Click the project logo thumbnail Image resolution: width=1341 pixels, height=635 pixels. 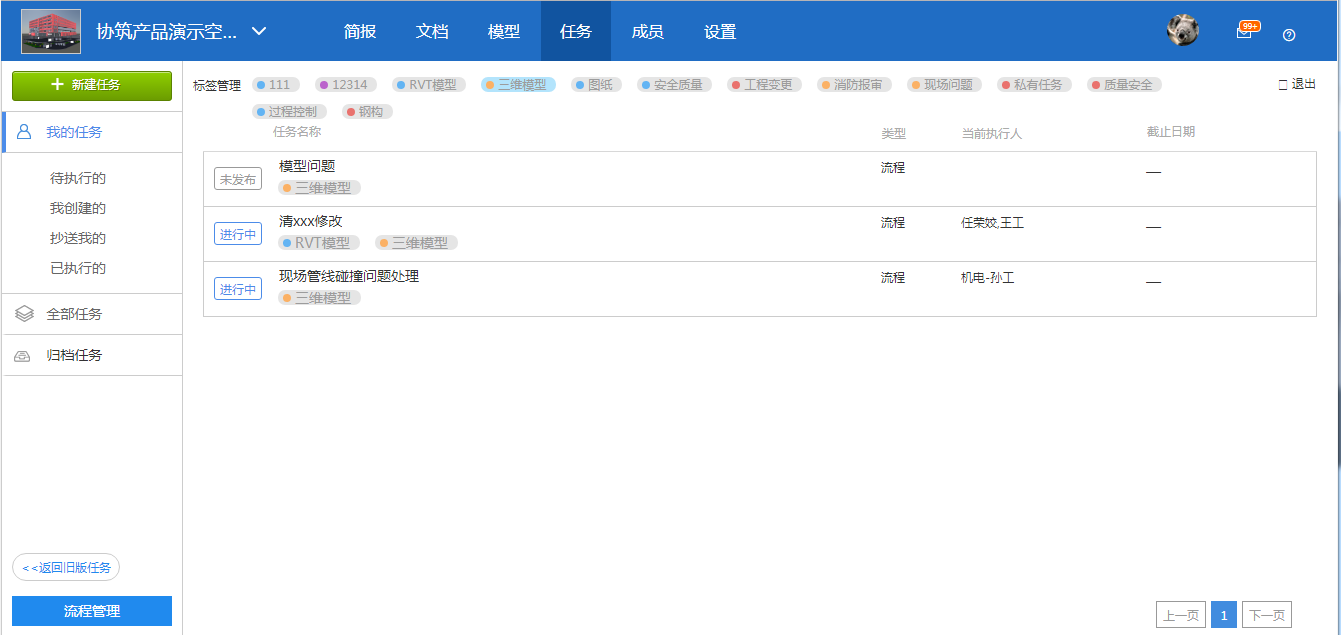pyautogui.click(x=49, y=30)
